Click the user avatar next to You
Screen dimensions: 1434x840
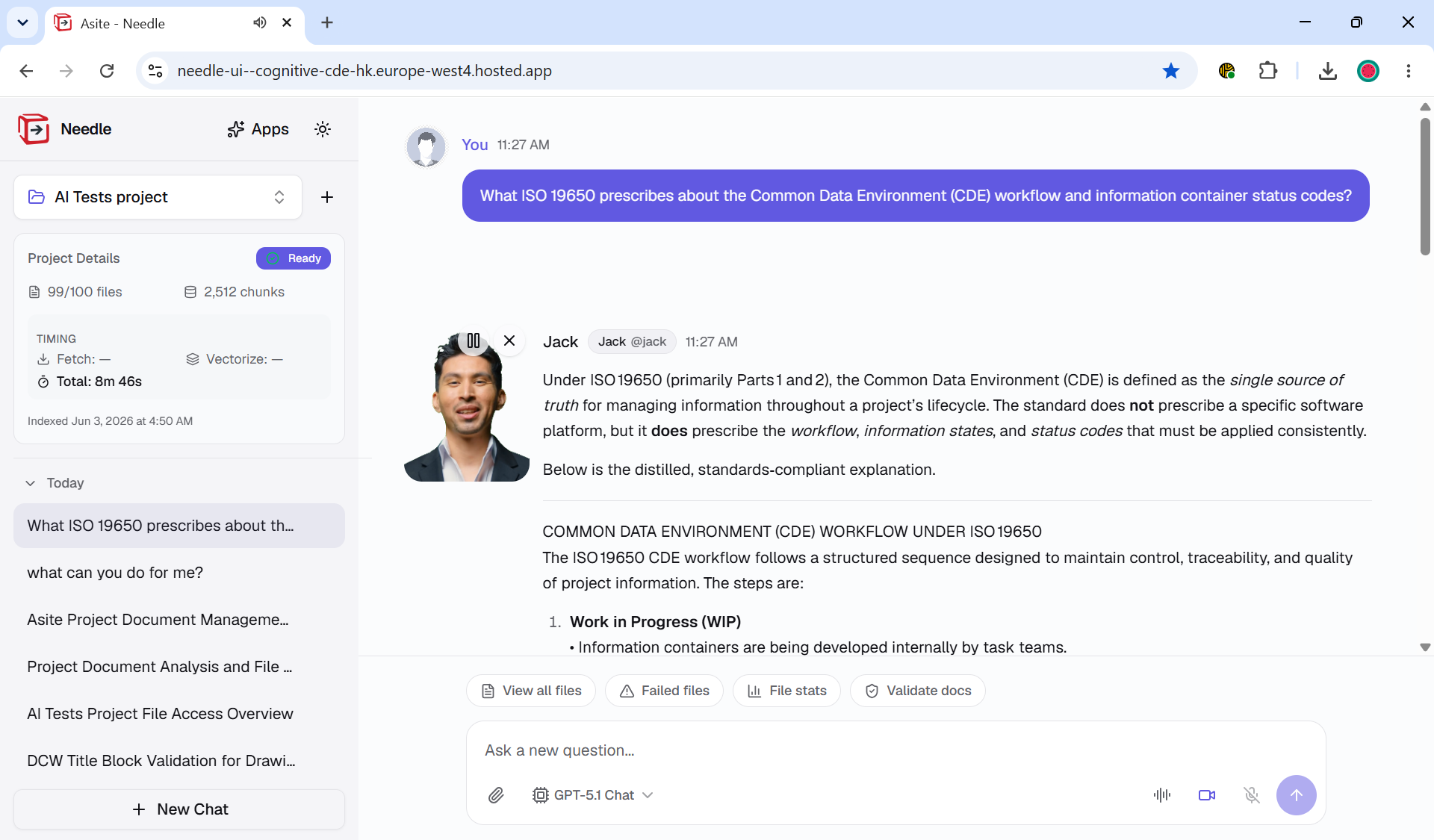(426, 146)
